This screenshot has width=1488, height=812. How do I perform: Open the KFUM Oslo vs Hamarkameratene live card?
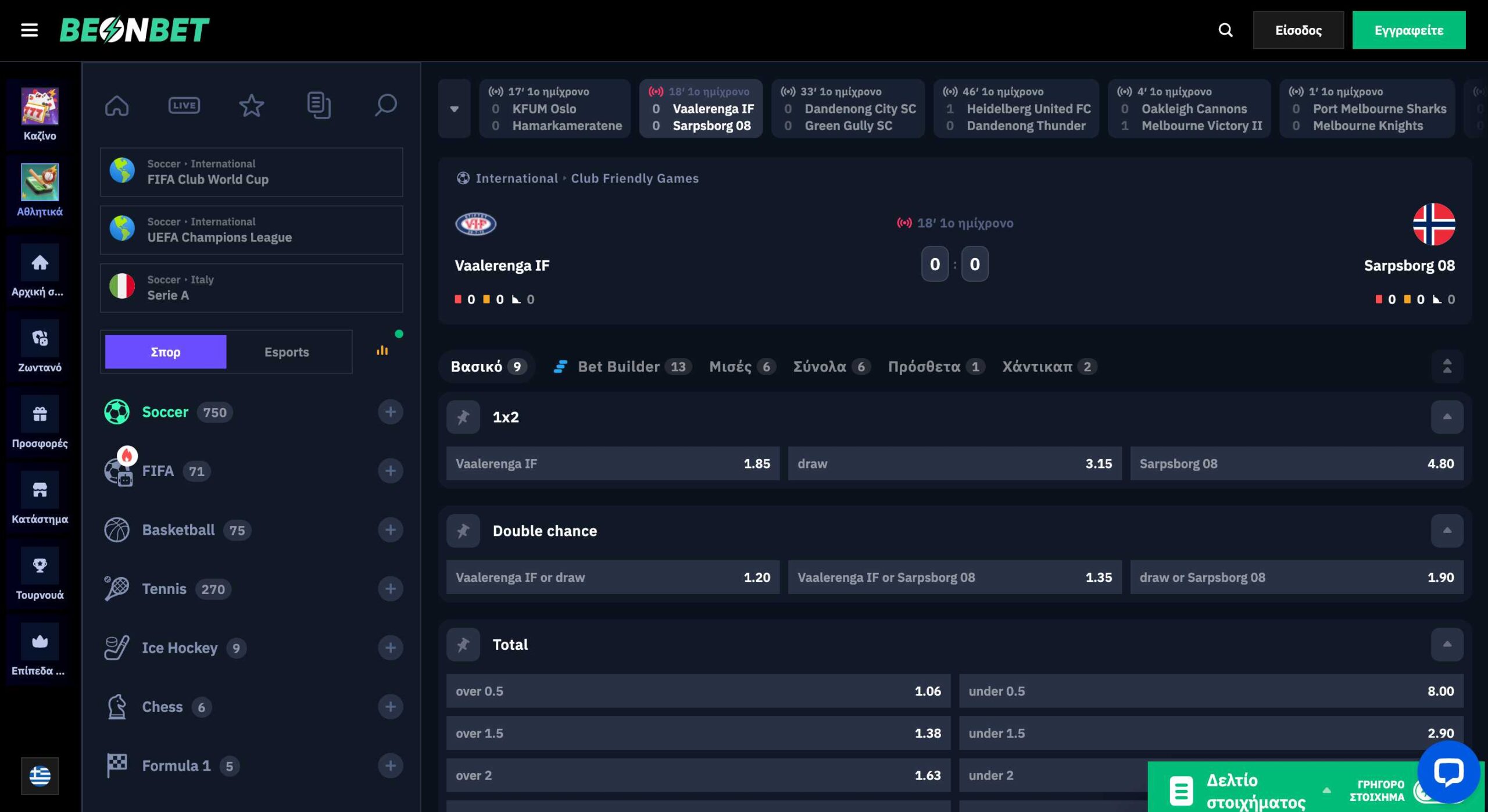tap(555, 109)
